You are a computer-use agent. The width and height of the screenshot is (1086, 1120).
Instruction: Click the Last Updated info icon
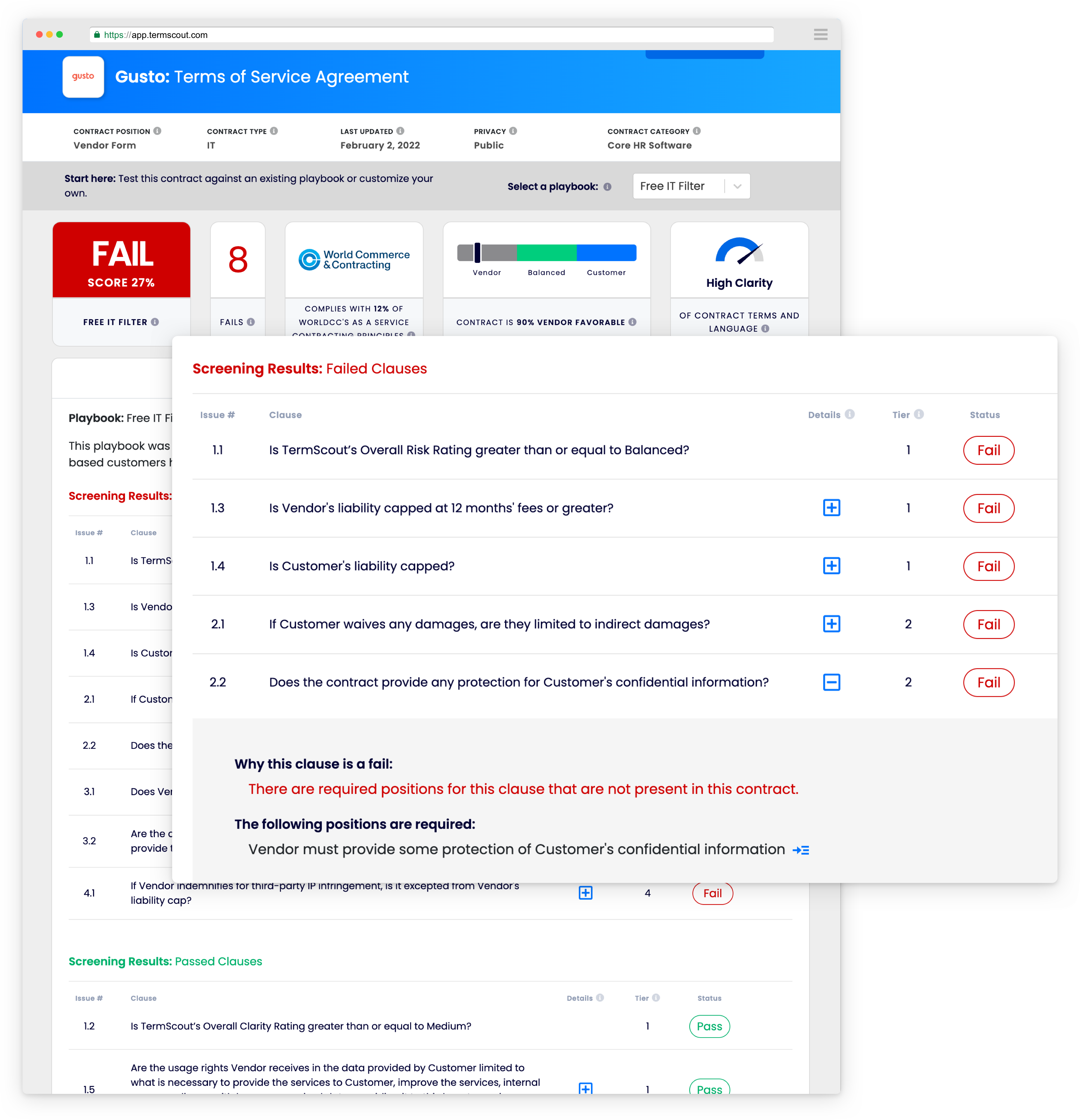[401, 131]
